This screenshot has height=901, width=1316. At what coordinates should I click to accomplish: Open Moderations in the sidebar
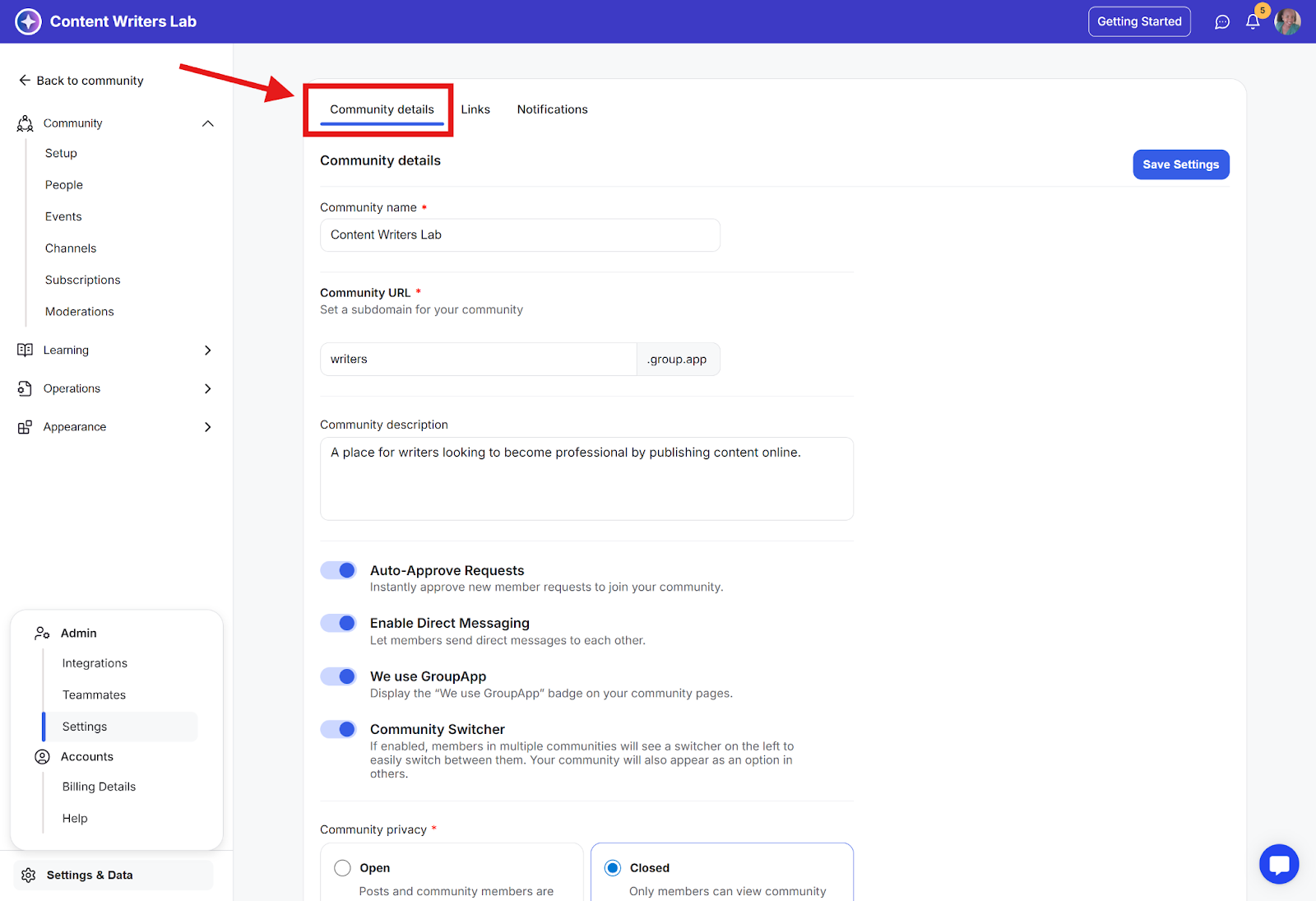click(80, 312)
